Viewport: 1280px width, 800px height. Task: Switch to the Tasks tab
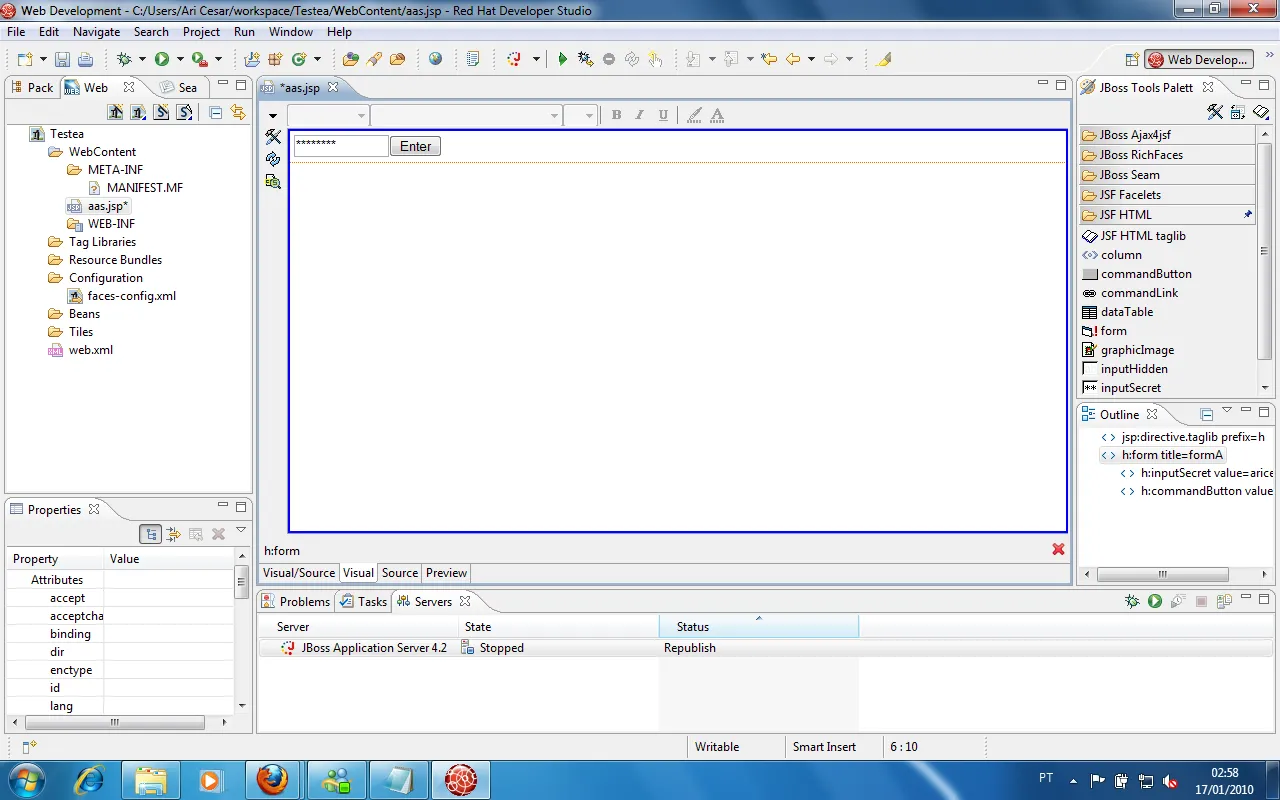[363, 601]
